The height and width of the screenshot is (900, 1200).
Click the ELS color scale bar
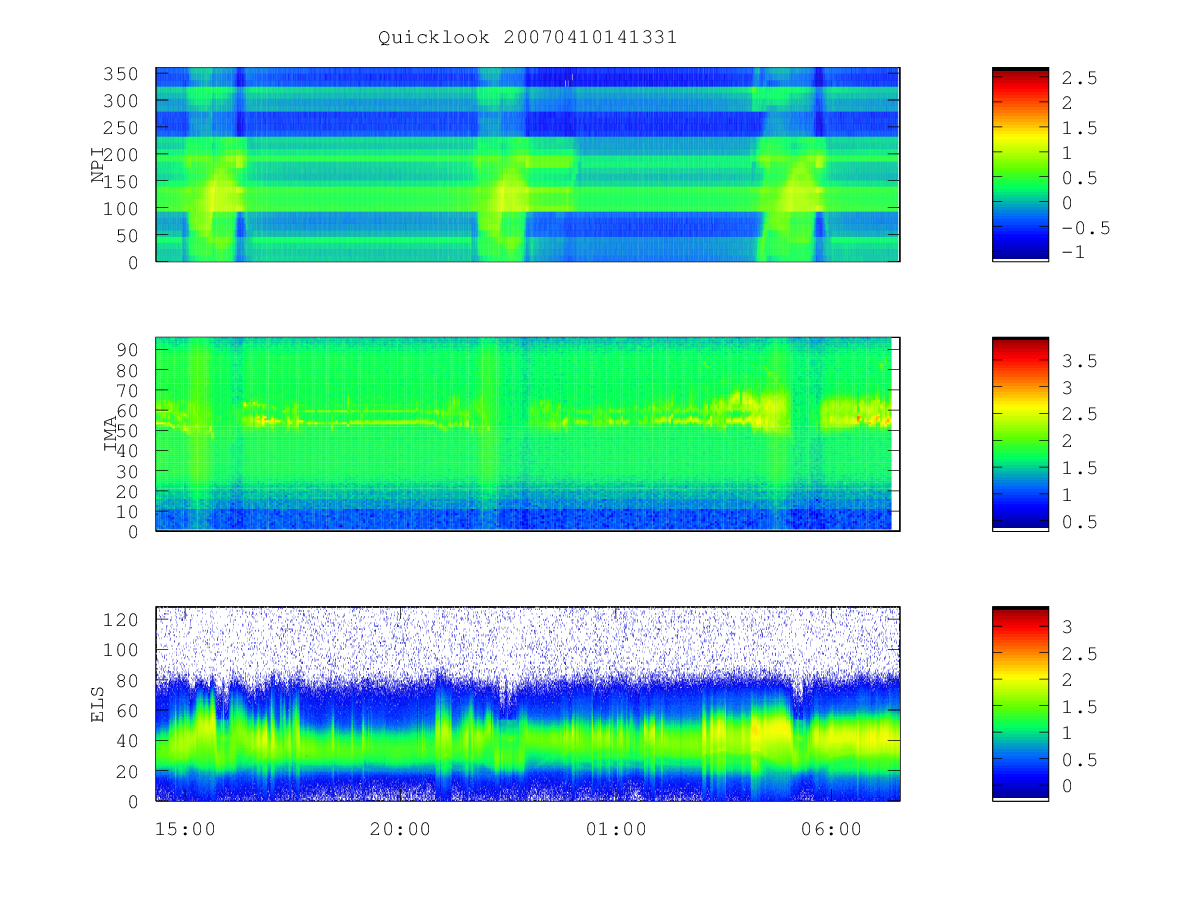click(1020, 704)
